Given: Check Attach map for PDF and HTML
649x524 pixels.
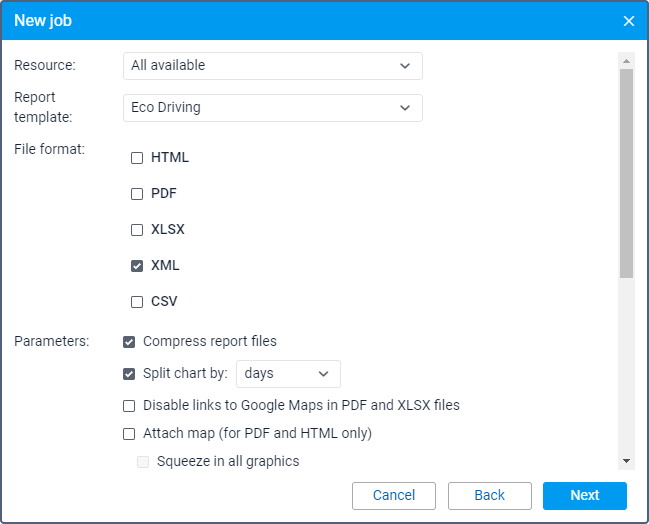Looking at the screenshot, I should [x=129, y=434].
